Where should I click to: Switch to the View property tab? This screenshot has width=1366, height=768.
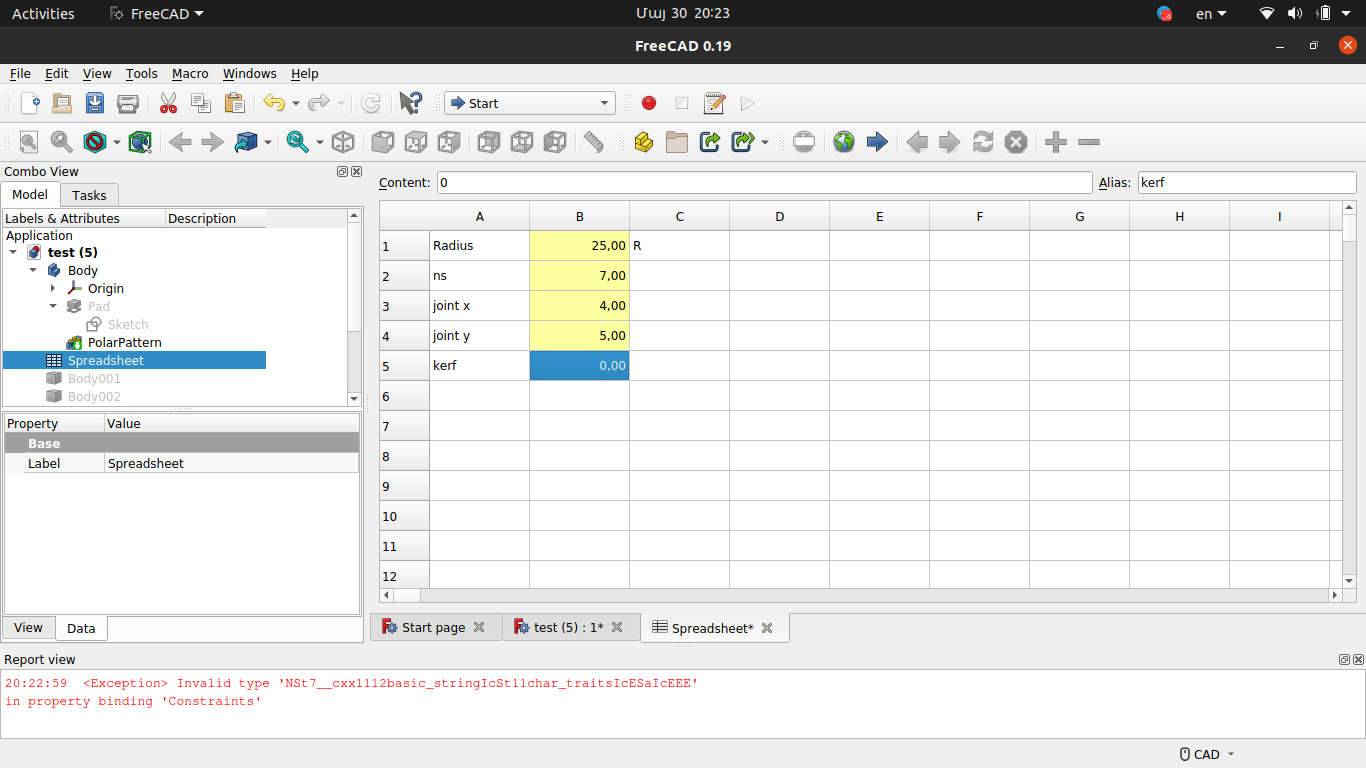(28, 628)
